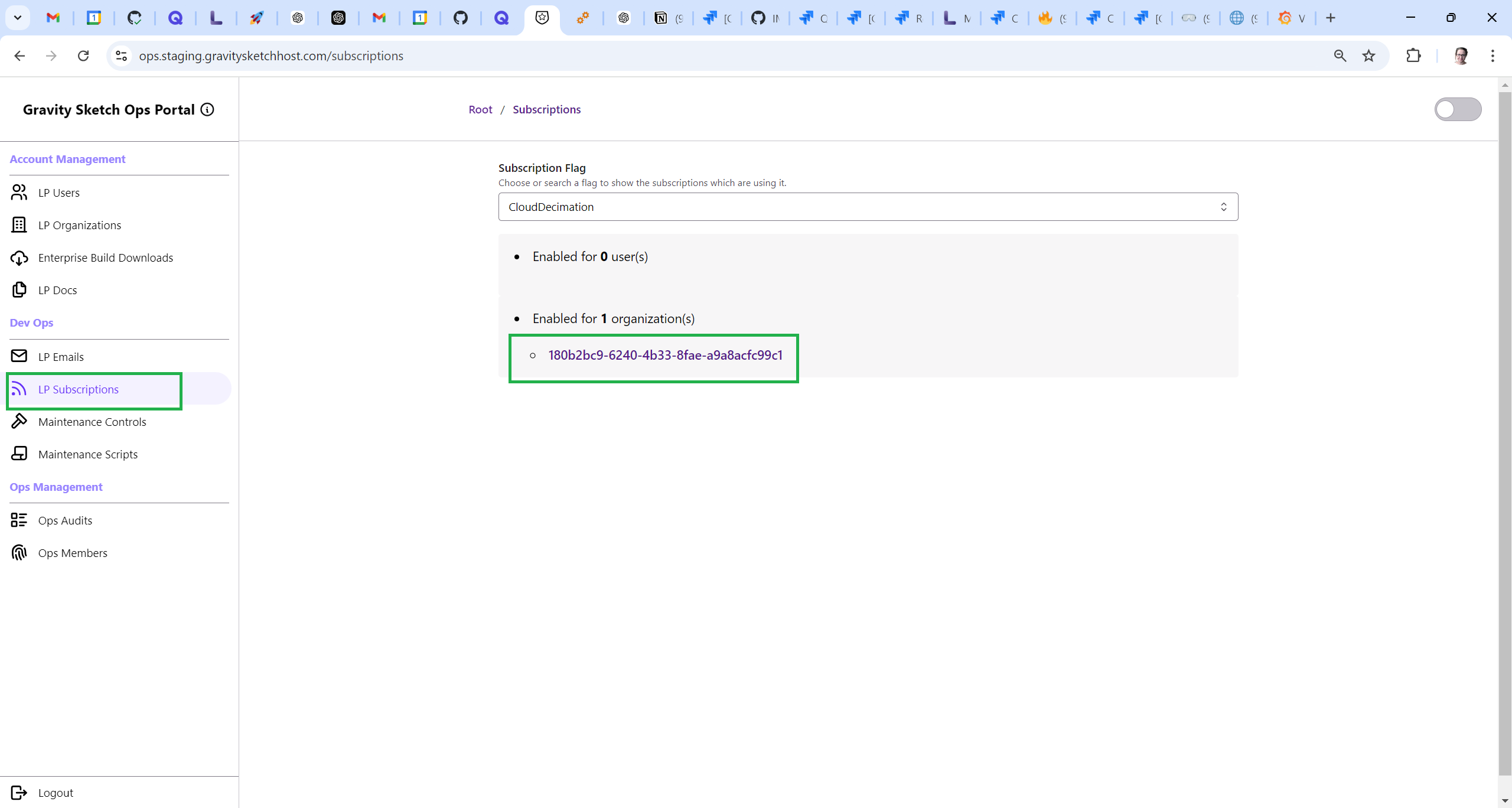
Task: Click the LP Docs pages icon
Action: click(x=19, y=290)
